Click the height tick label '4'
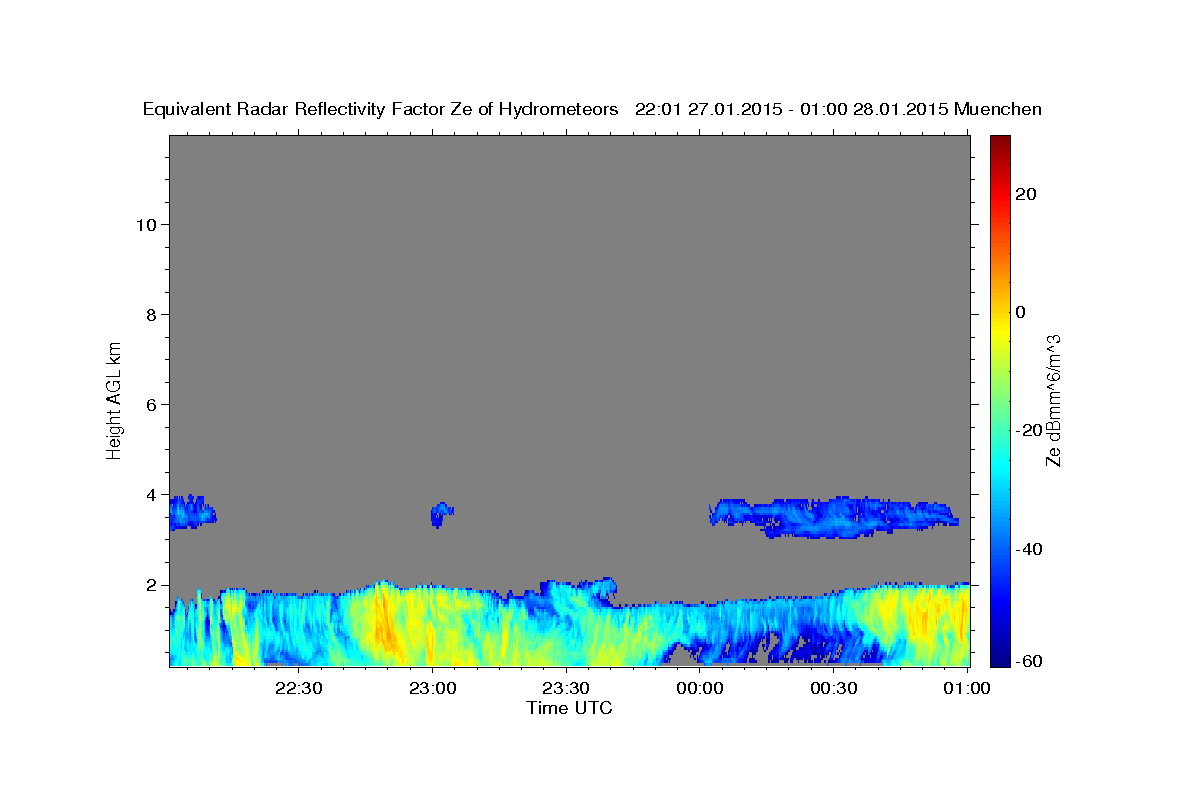The image size is (1200, 800). click(151, 495)
